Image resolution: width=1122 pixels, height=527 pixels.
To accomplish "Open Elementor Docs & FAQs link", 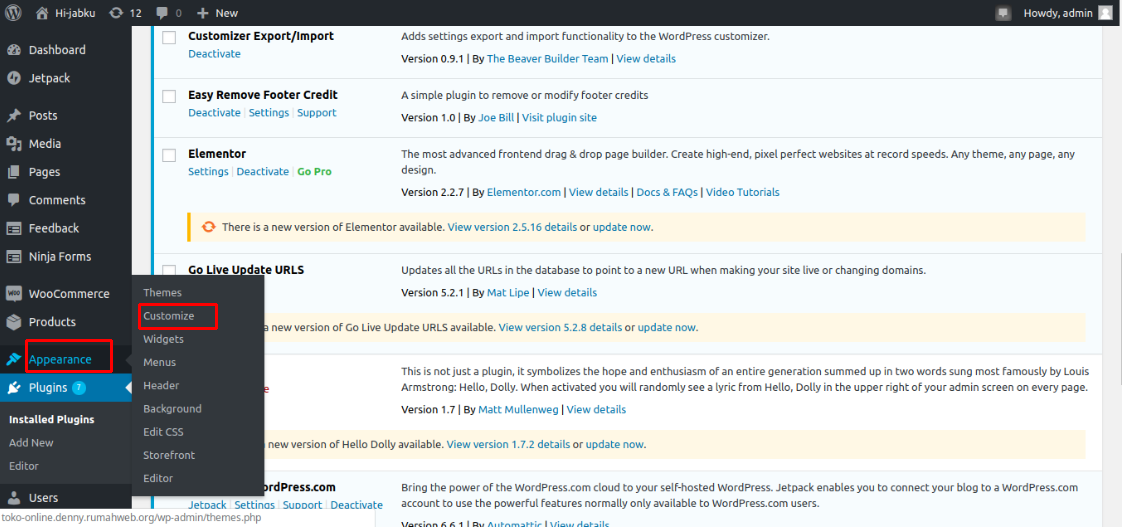I will [x=668, y=192].
